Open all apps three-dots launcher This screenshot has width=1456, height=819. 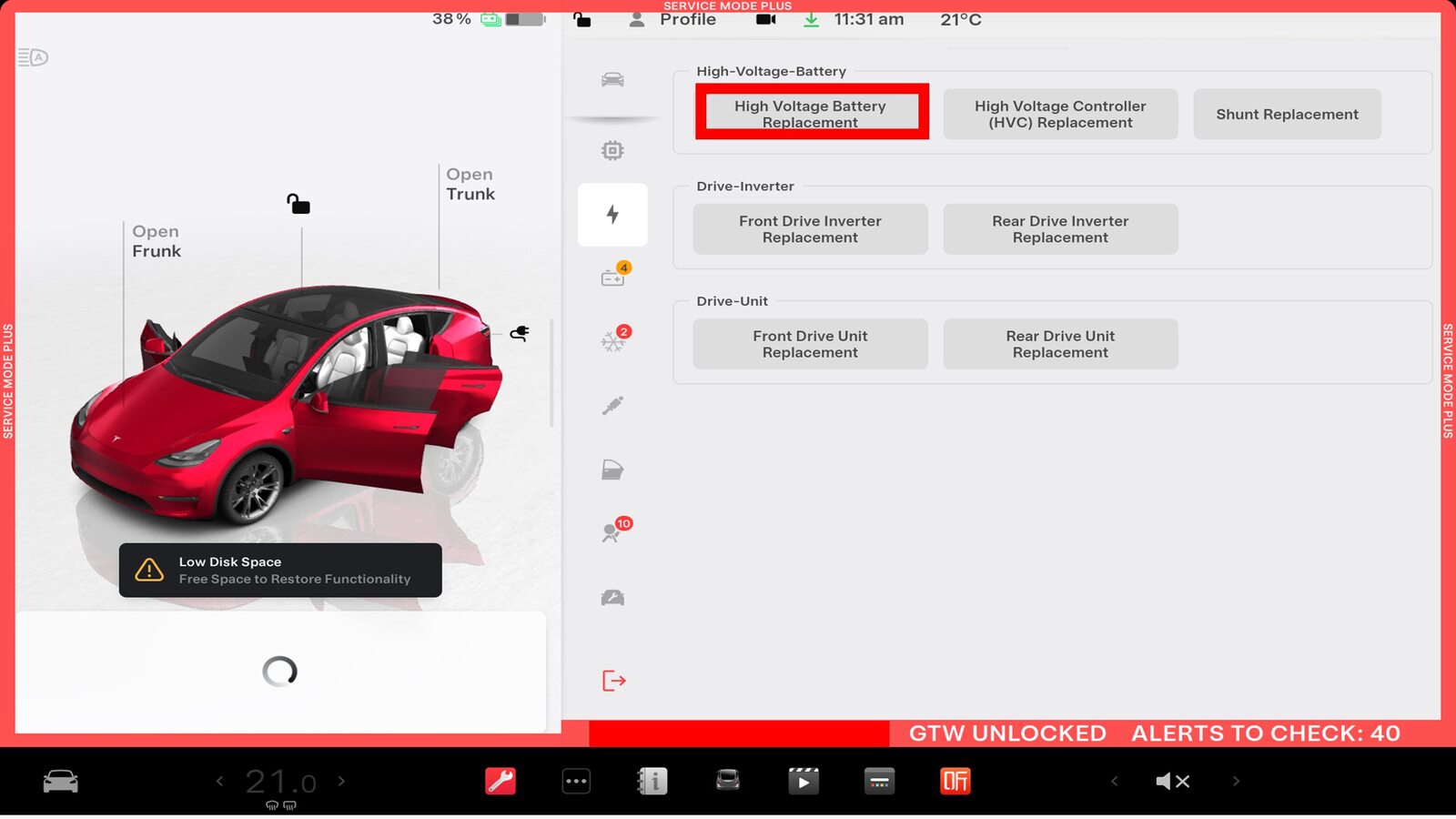coord(576,781)
